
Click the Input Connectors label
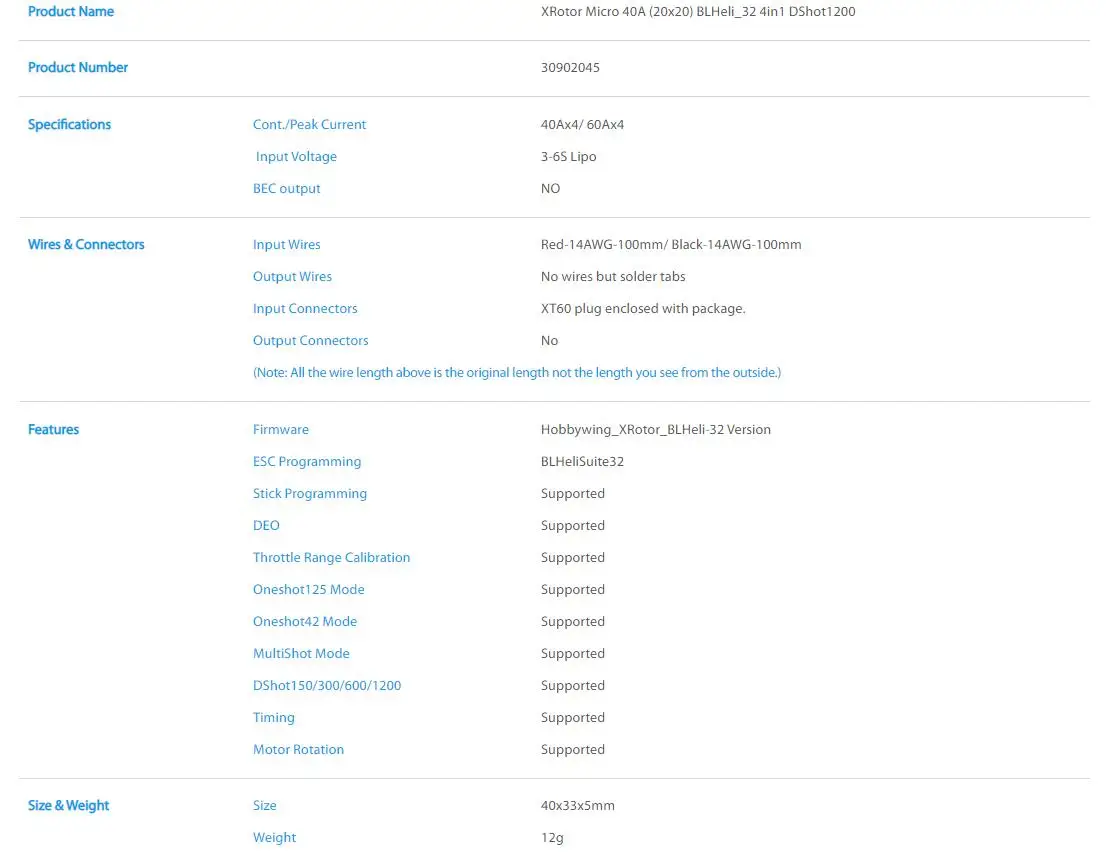click(x=305, y=308)
